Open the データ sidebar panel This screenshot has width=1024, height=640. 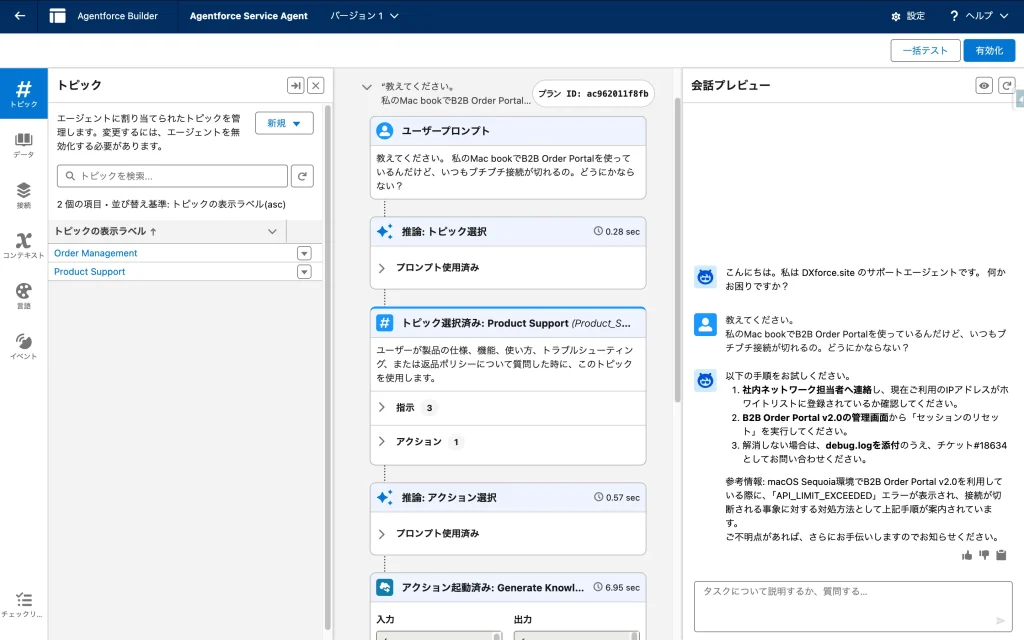click(23, 145)
